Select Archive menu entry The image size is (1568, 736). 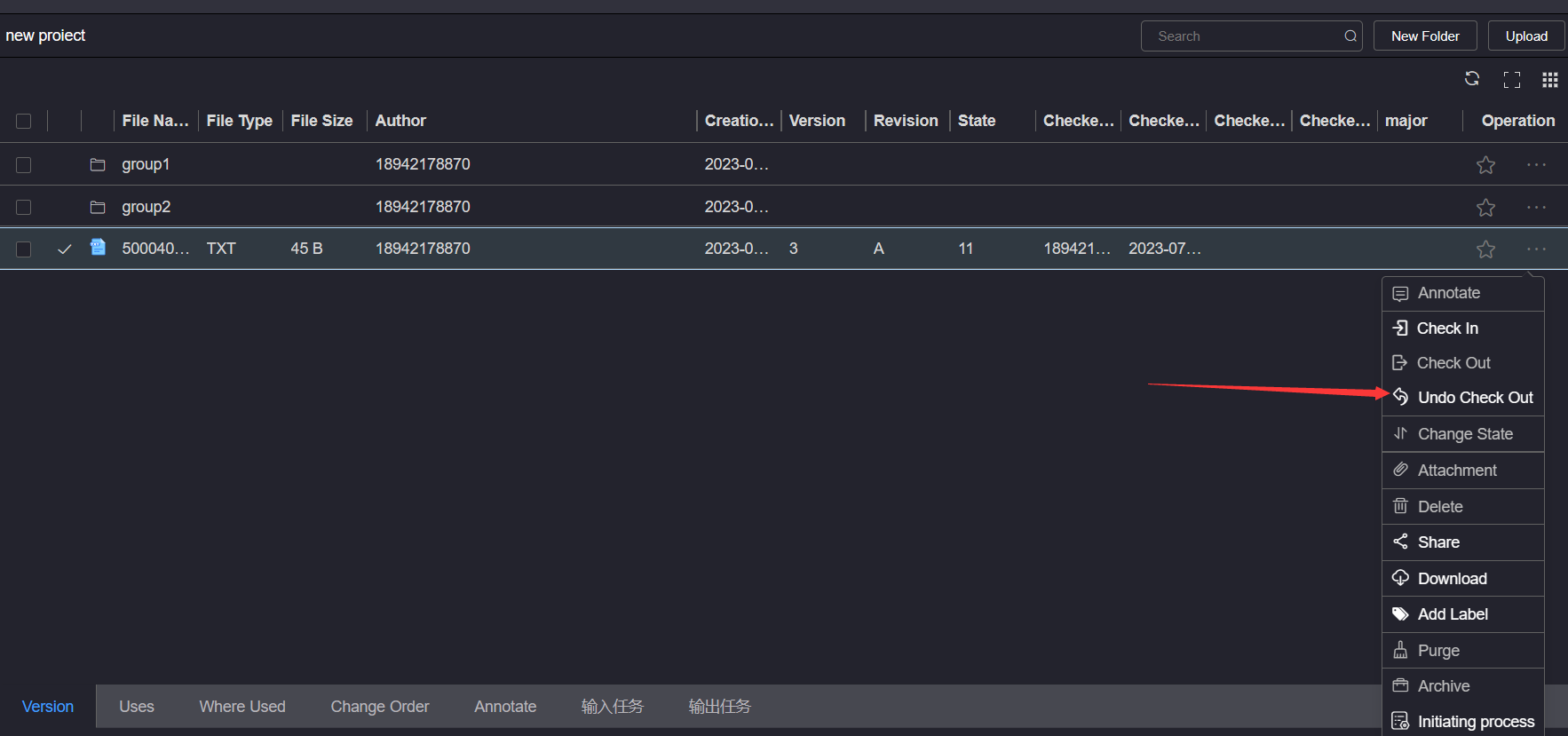click(x=1462, y=686)
